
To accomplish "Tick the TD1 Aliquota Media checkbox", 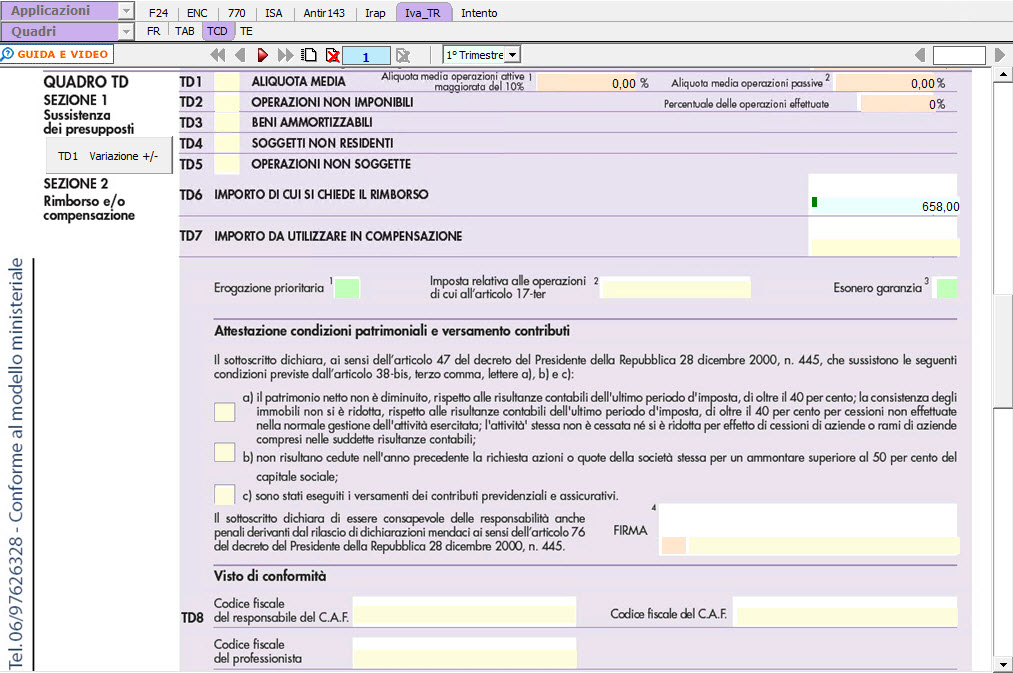I will point(226,82).
